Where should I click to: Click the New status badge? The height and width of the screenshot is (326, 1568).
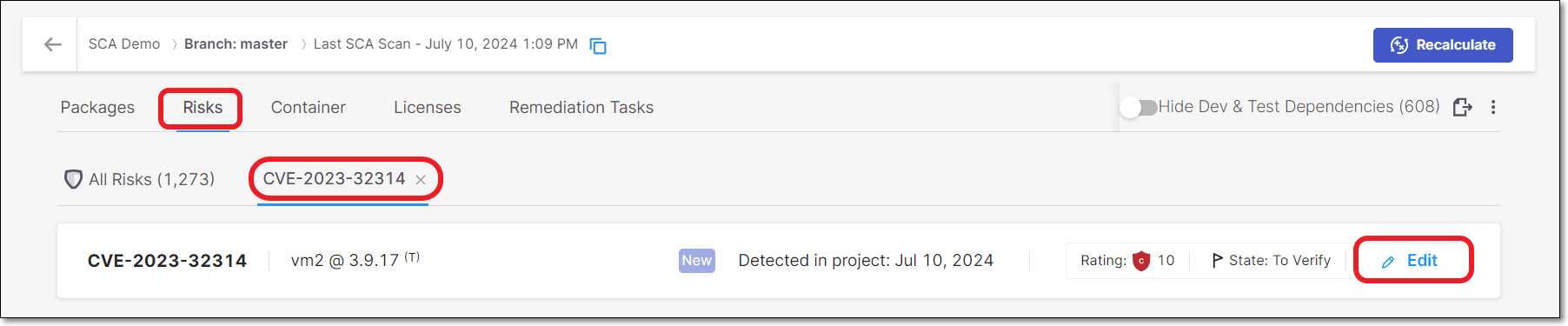pos(697,261)
